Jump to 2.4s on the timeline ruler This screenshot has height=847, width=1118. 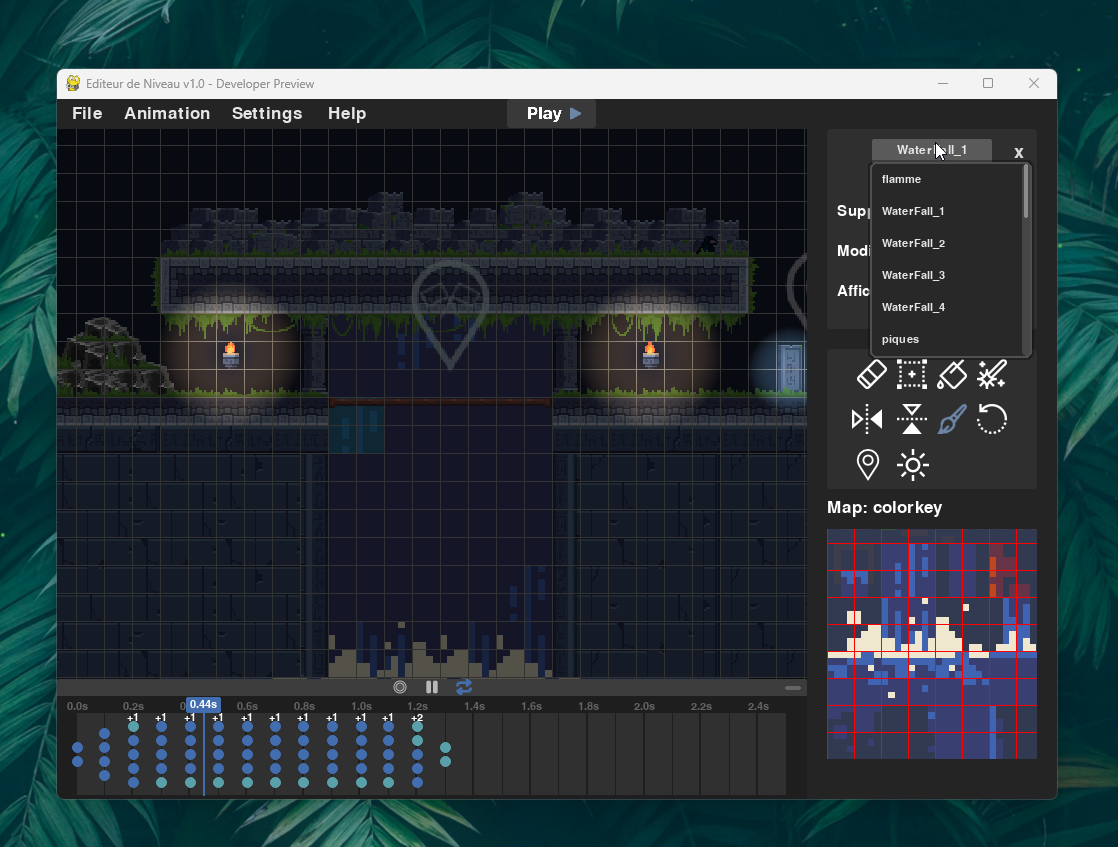(759, 707)
